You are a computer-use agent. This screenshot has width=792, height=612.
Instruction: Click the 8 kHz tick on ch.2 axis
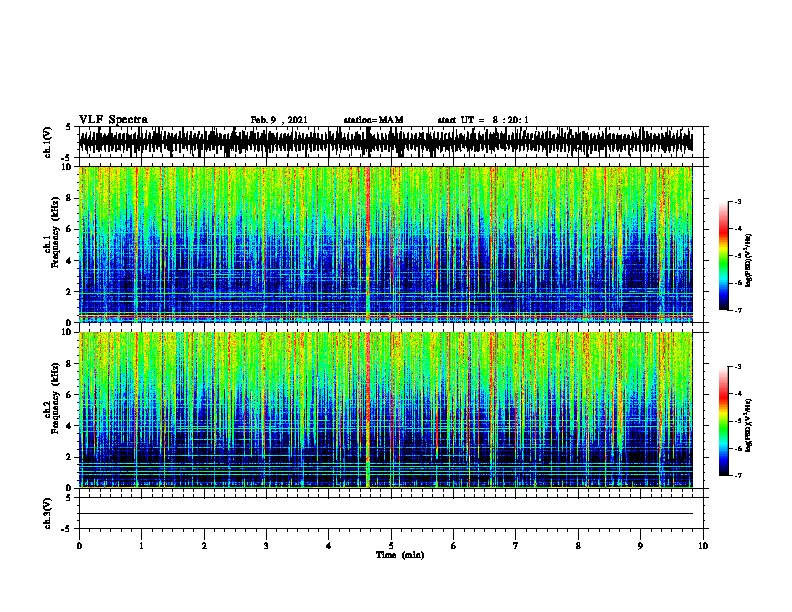69,364
